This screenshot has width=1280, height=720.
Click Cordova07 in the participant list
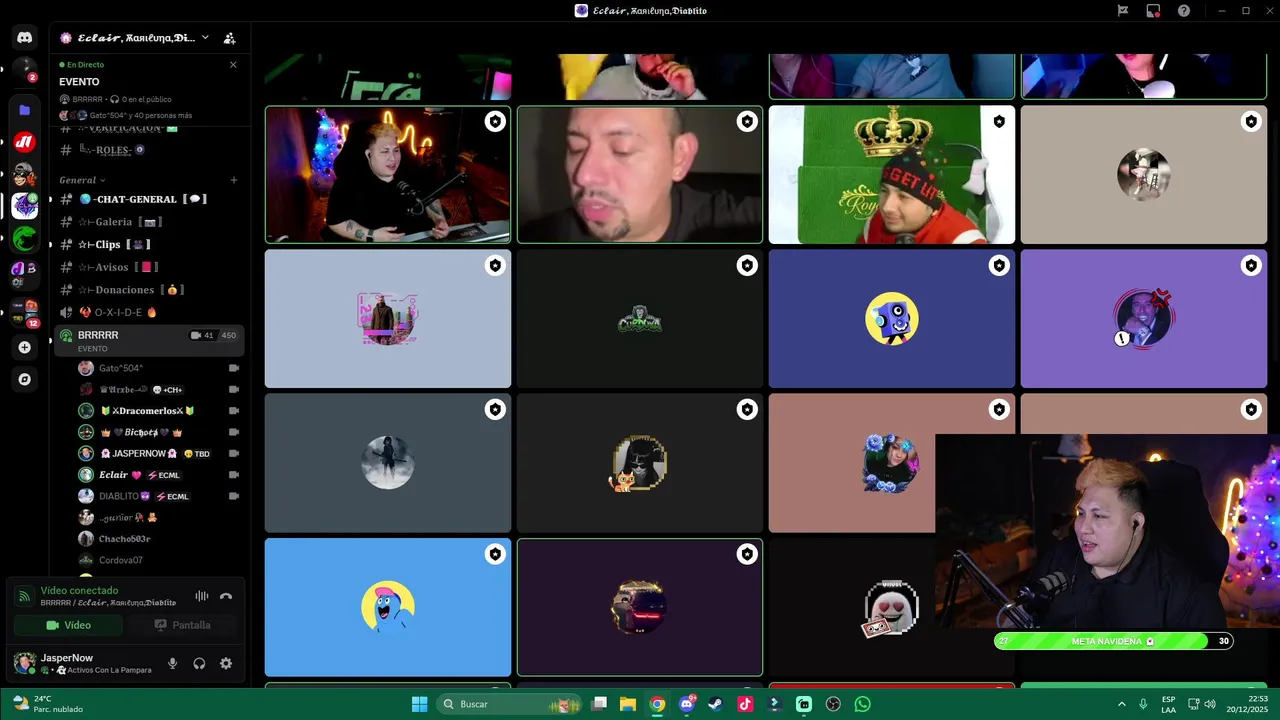click(x=120, y=560)
